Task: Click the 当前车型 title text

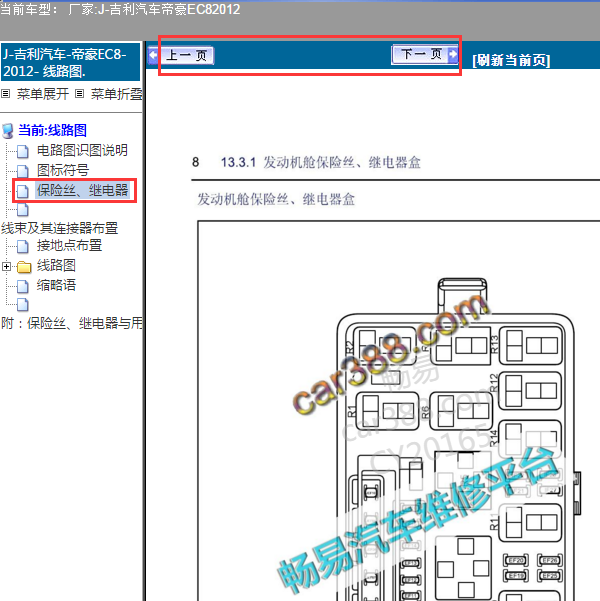Action: pos(120,9)
